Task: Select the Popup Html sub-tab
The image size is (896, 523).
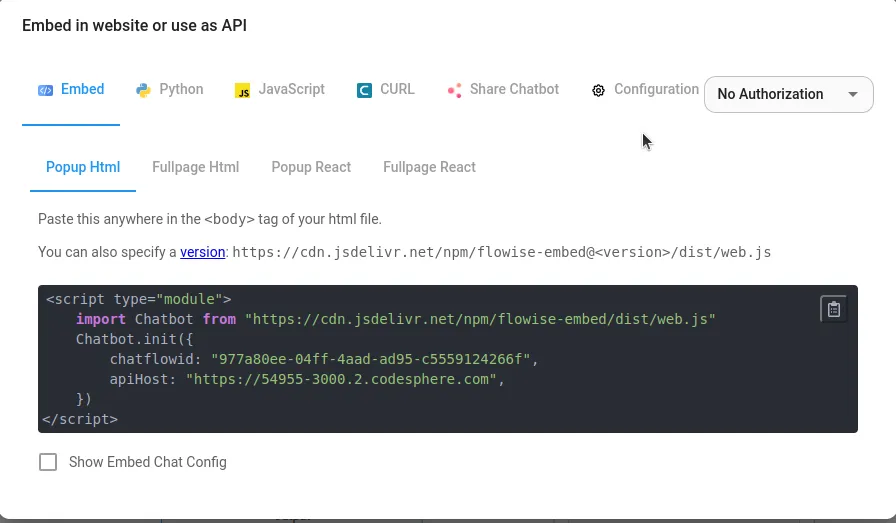Action: pyautogui.click(x=83, y=167)
